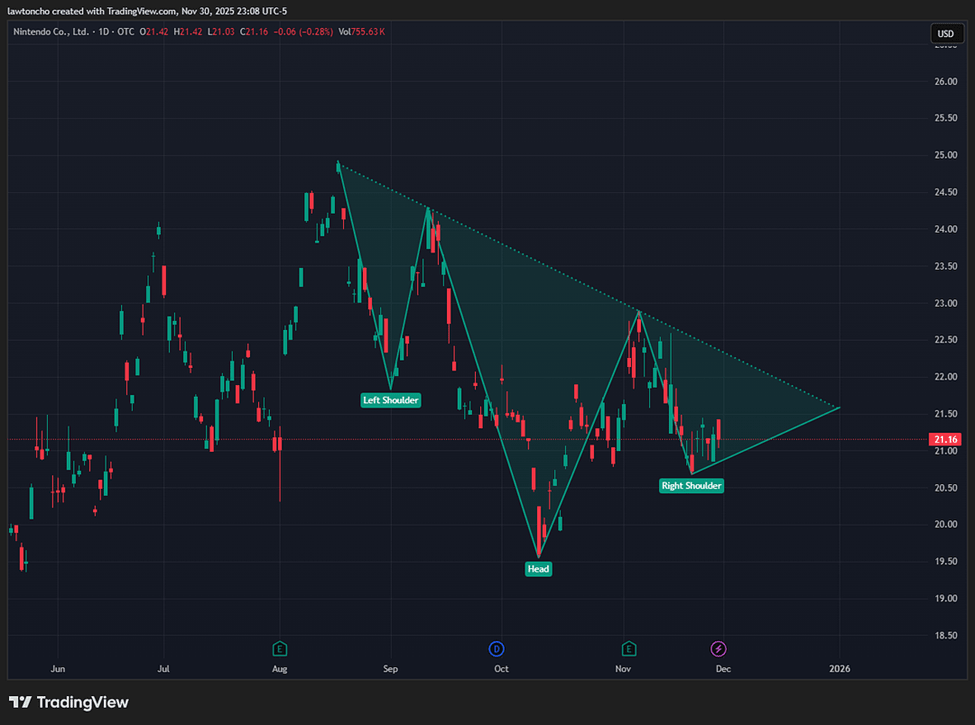Click the Oct label on time axis
975x725 pixels.
click(x=501, y=669)
